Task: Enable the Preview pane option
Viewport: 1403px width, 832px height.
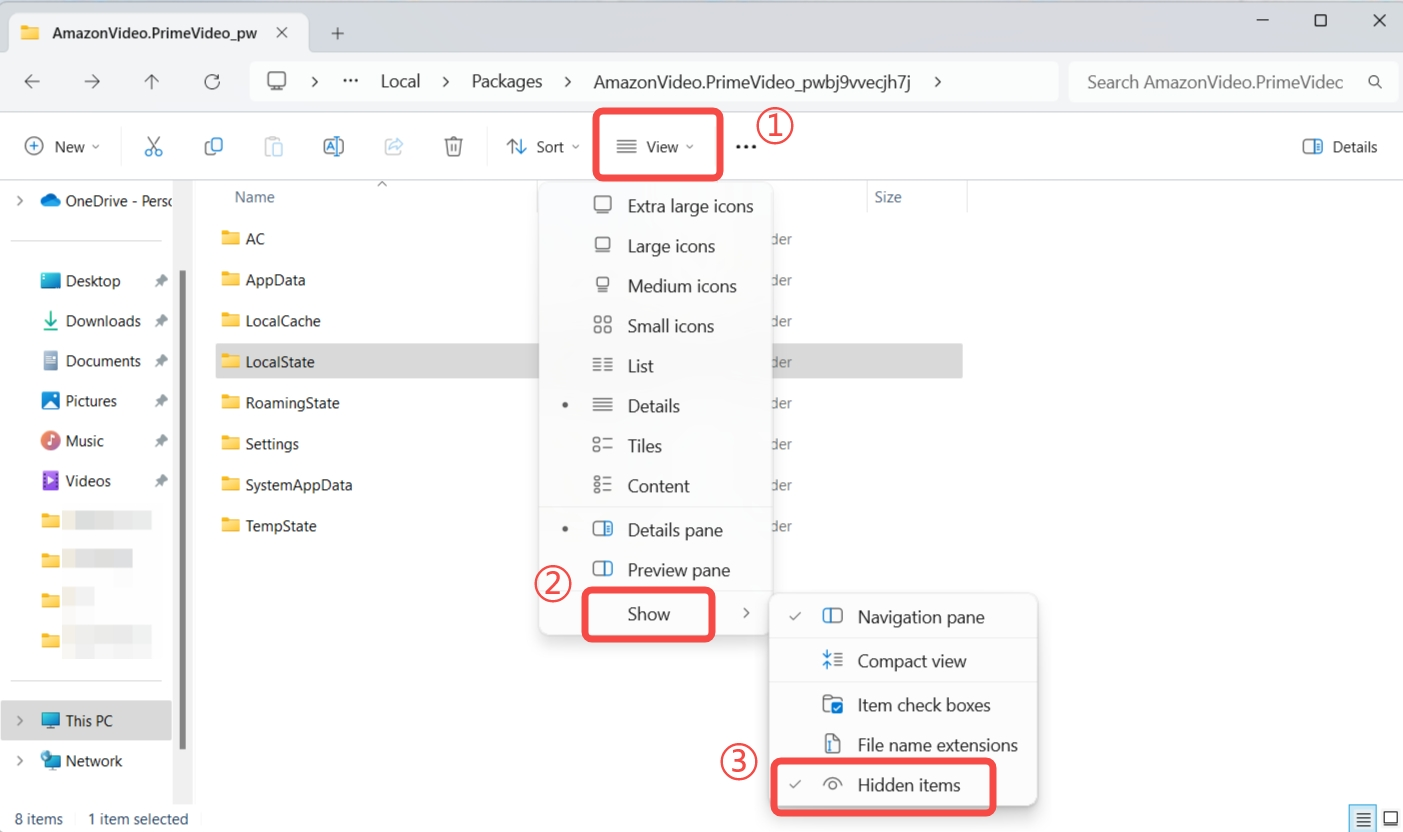Action: (x=655, y=570)
